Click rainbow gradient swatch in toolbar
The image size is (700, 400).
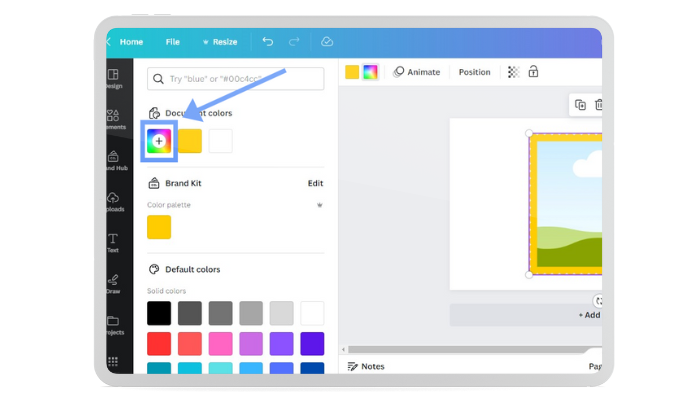coord(370,72)
